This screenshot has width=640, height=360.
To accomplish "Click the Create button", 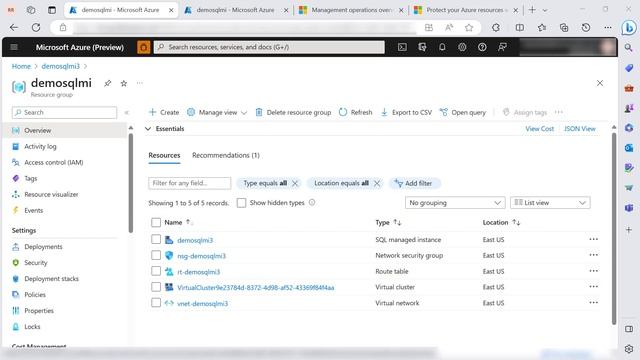I will (x=164, y=112).
